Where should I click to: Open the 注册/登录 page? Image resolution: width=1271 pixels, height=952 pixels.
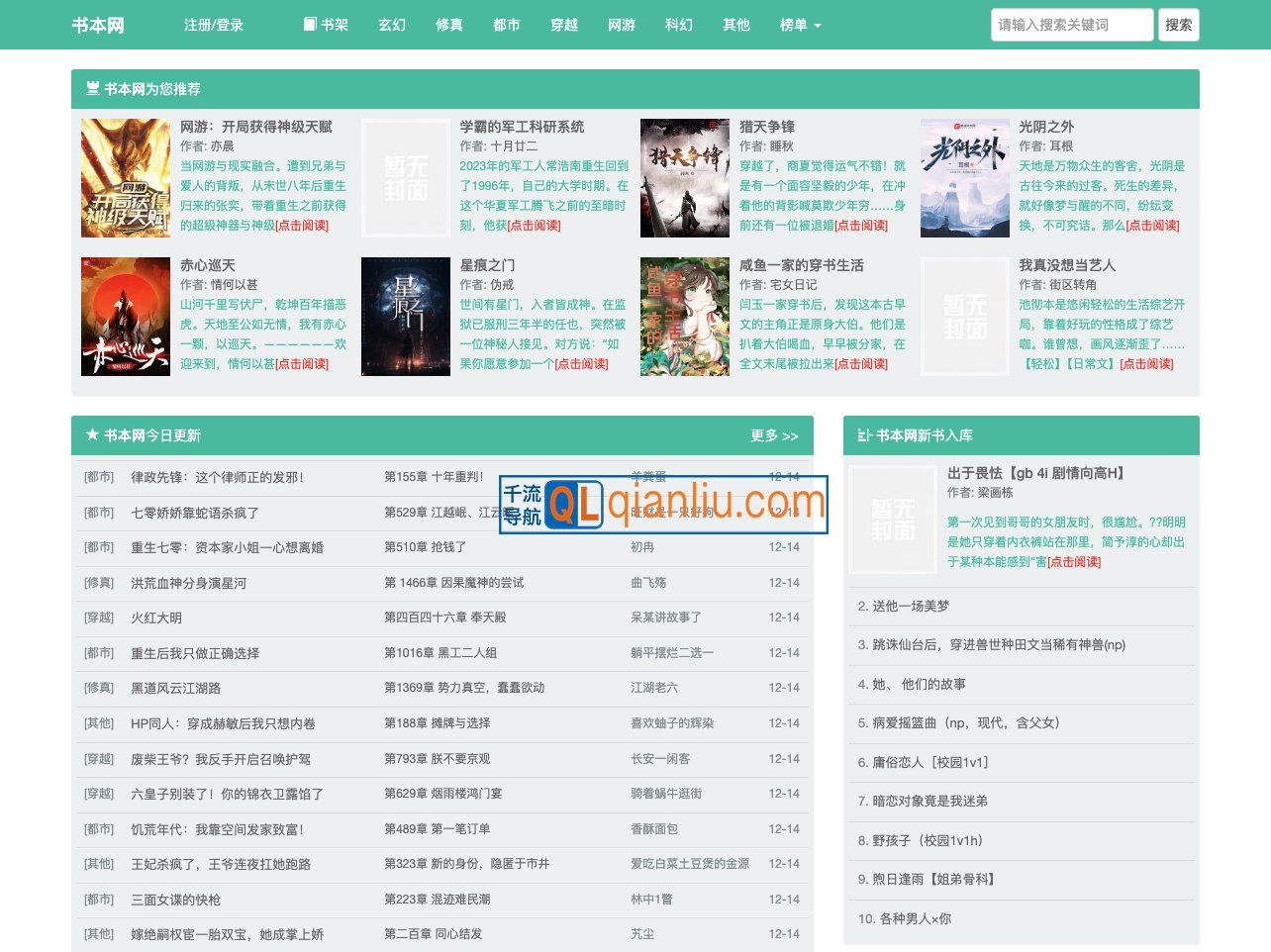(x=213, y=25)
